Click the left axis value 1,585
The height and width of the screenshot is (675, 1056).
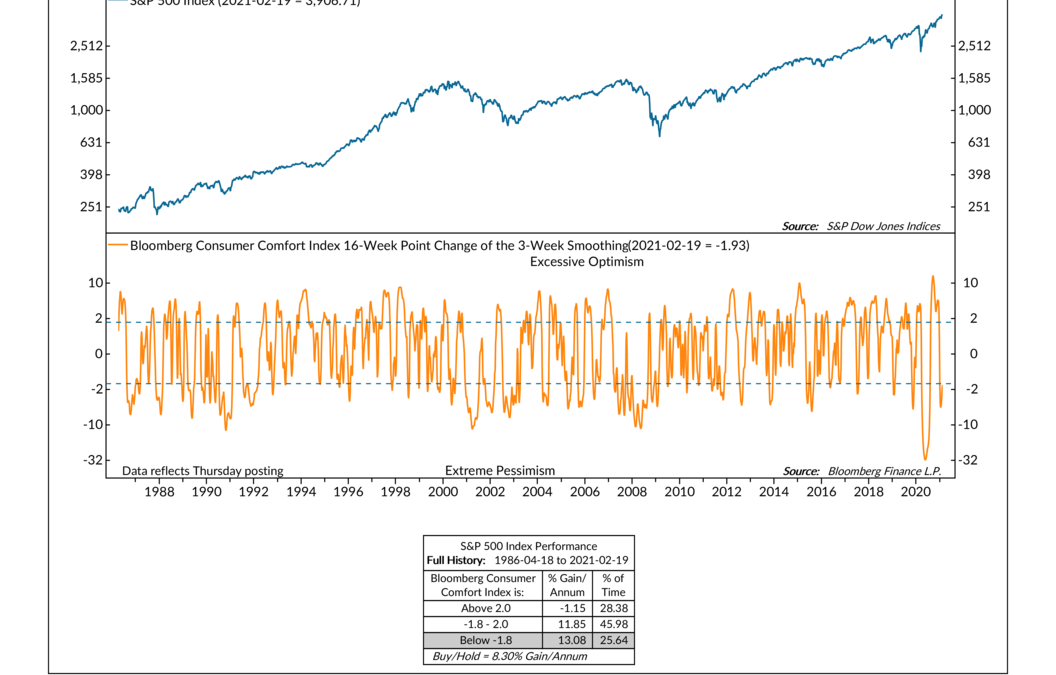tap(86, 78)
